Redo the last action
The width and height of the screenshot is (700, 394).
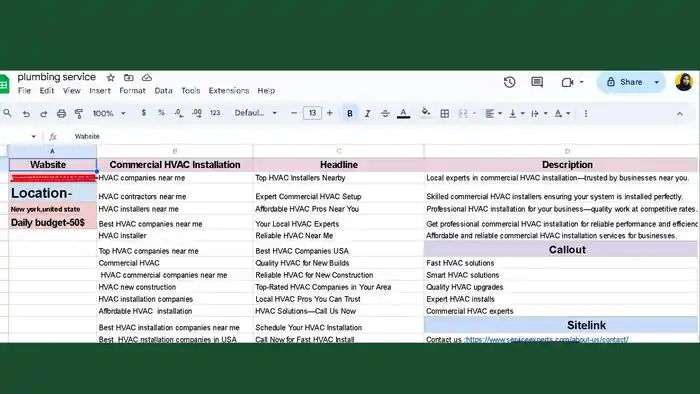coord(43,114)
